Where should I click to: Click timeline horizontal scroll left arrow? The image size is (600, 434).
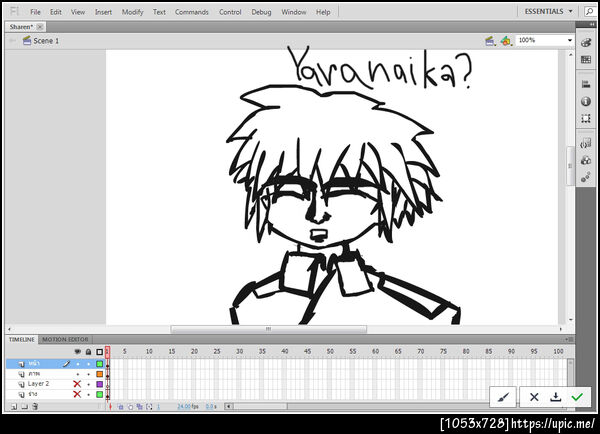(228, 406)
